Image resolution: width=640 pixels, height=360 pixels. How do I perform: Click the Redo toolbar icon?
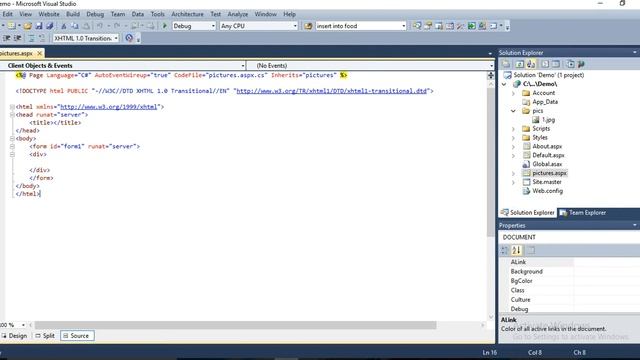[117, 26]
